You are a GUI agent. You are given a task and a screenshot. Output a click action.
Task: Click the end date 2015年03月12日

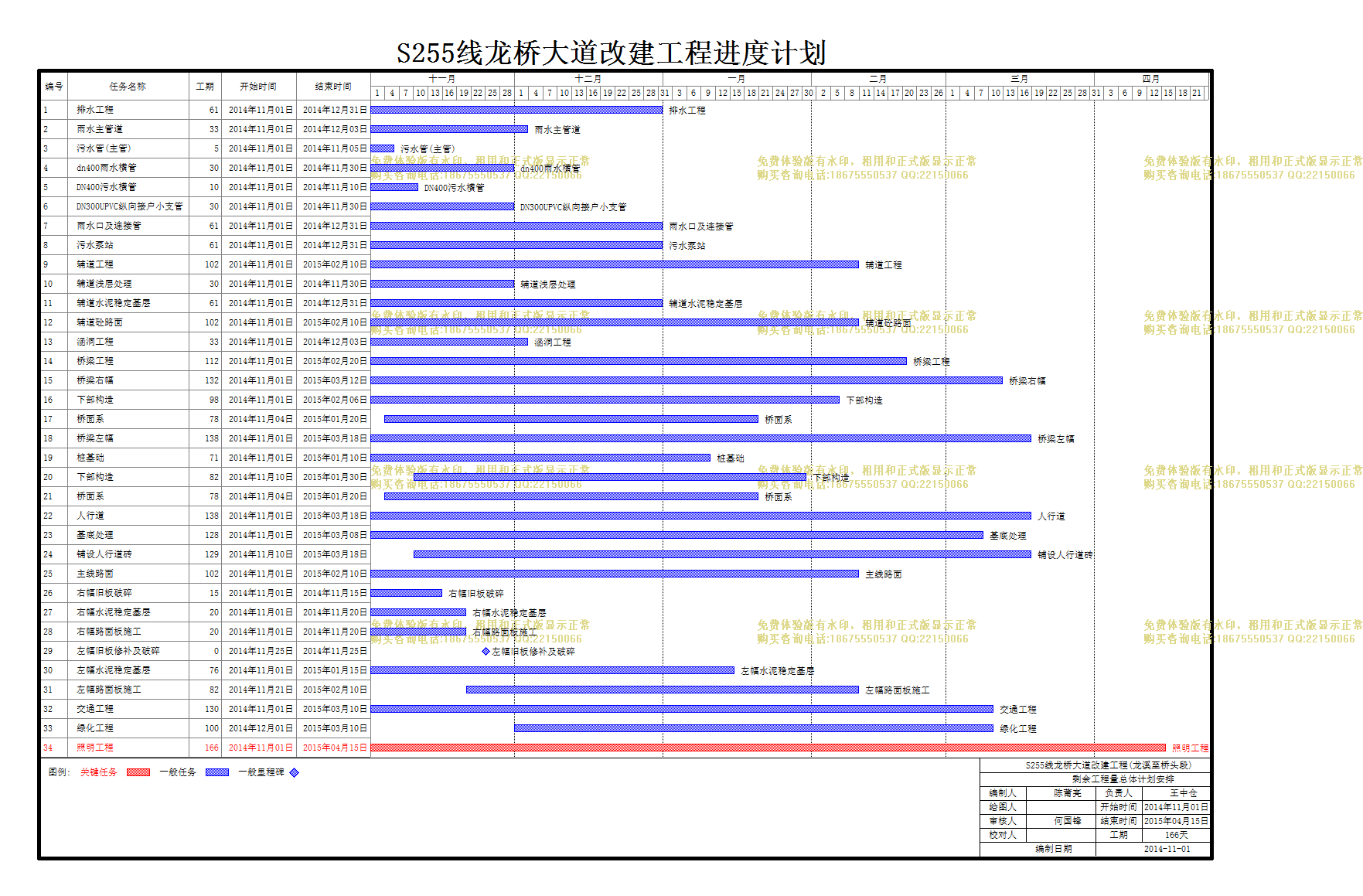tap(335, 380)
